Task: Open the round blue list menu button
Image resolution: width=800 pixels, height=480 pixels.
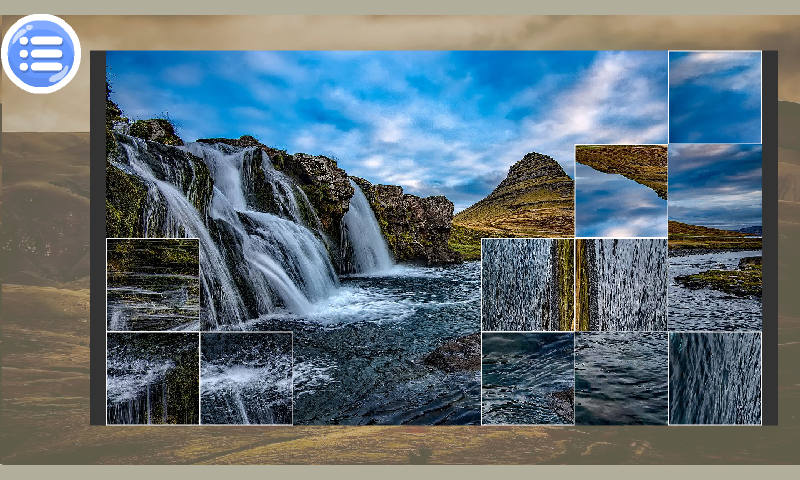Action: (x=41, y=54)
